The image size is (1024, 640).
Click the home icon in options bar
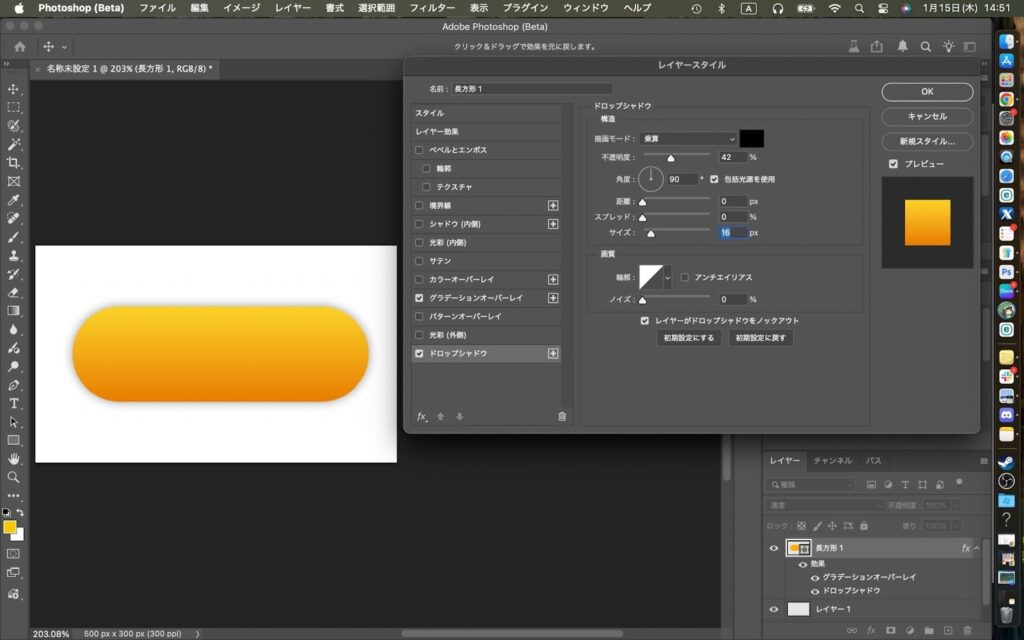(x=20, y=47)
